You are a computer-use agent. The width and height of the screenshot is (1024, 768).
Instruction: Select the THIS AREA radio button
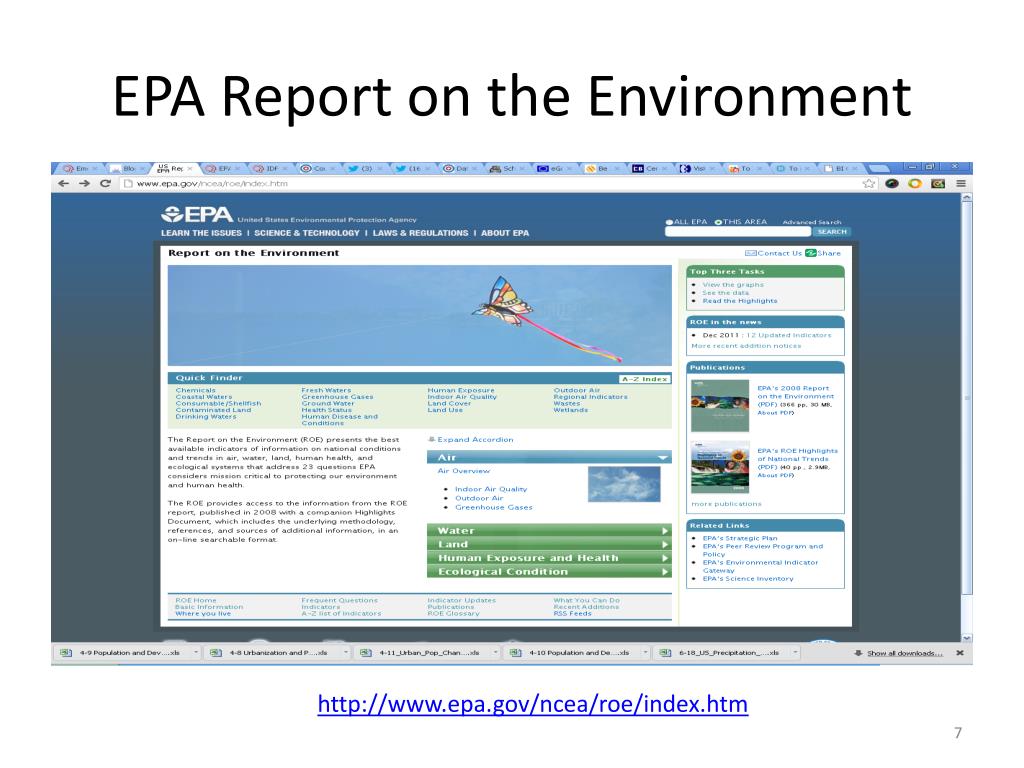click(718, 222)
